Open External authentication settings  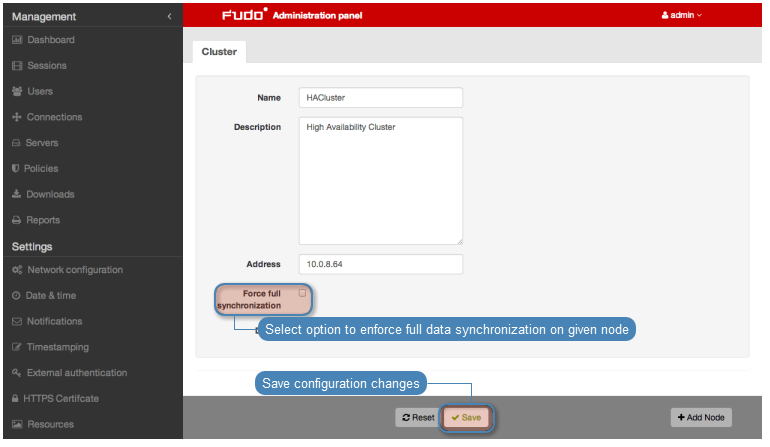pos(77,373)
